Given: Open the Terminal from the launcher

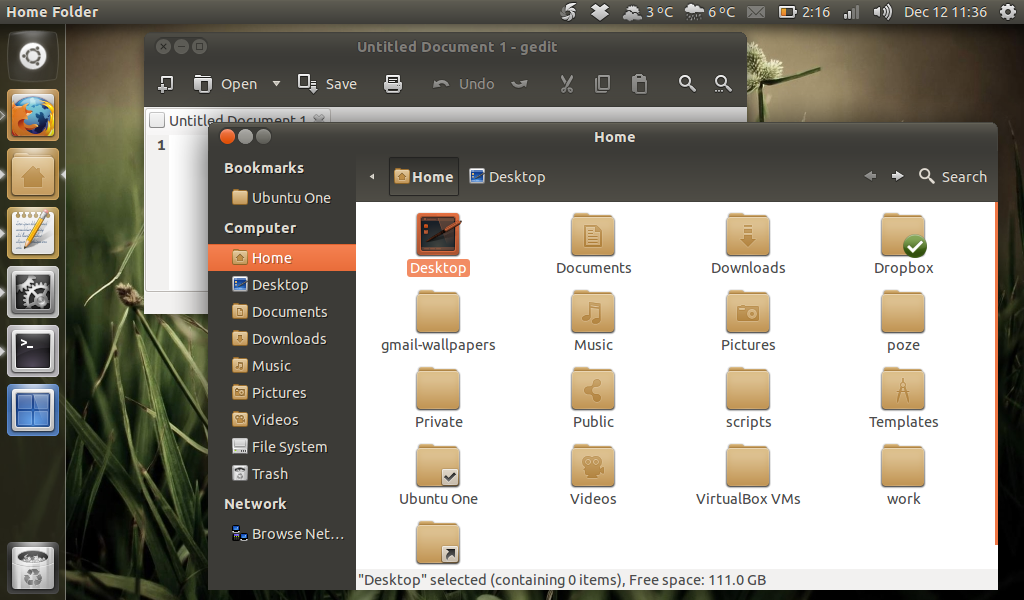Looking at the screenshot, I should [x=33, y=351].
